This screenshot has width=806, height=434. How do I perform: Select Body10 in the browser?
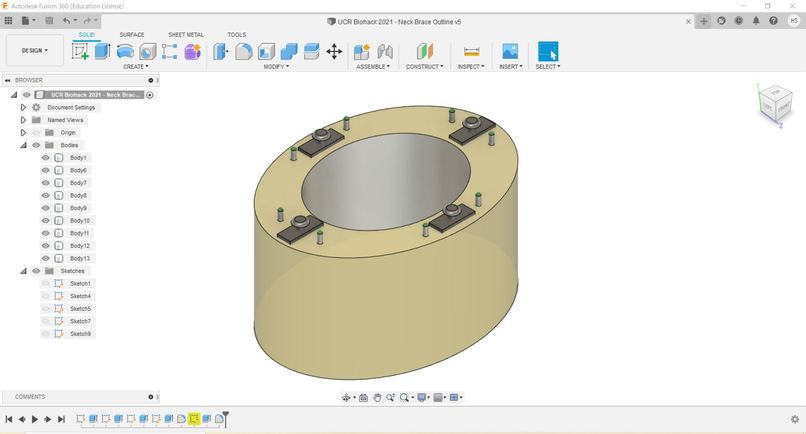[80, 221]
